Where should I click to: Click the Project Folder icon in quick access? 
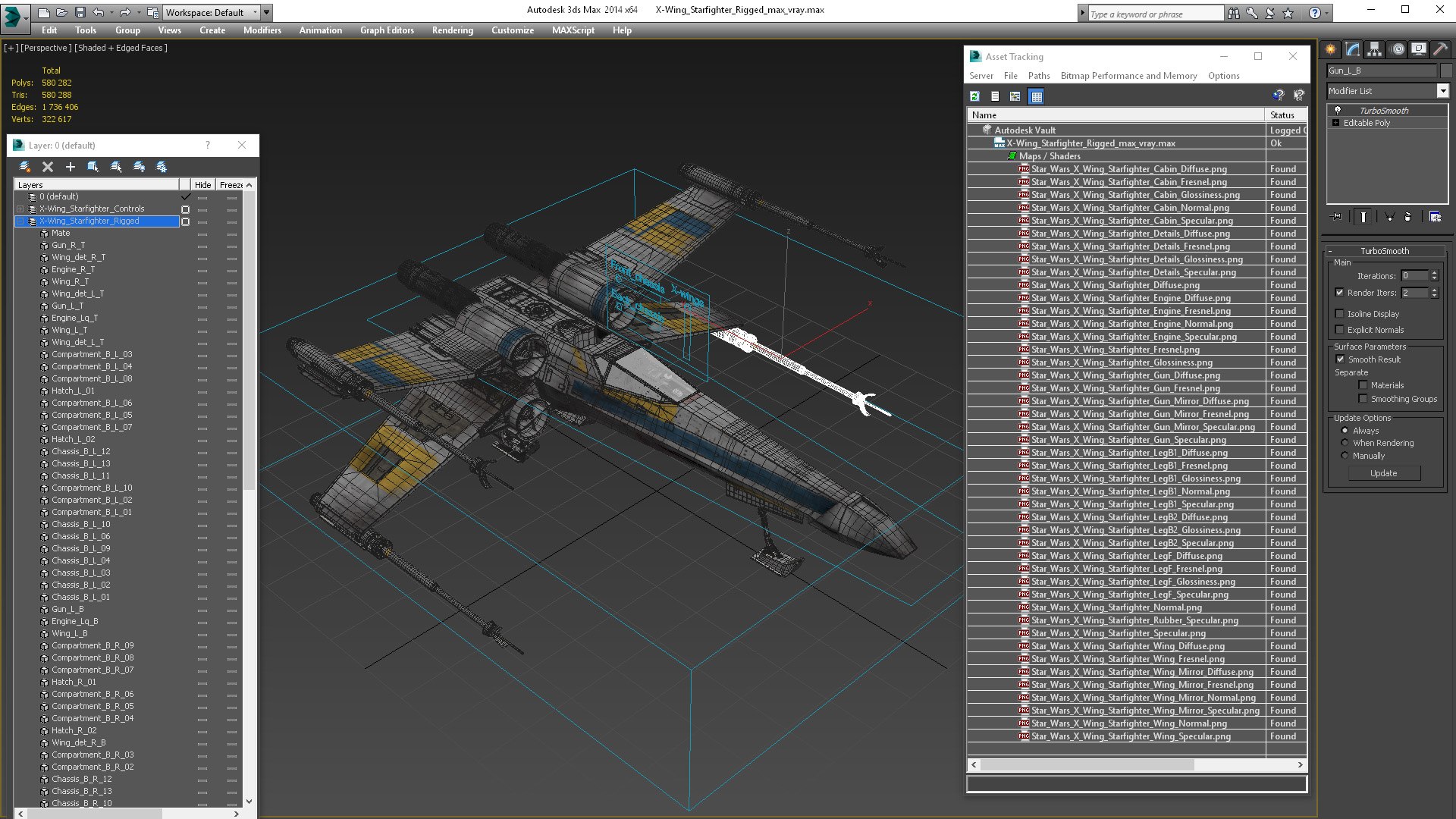(152, 12)
